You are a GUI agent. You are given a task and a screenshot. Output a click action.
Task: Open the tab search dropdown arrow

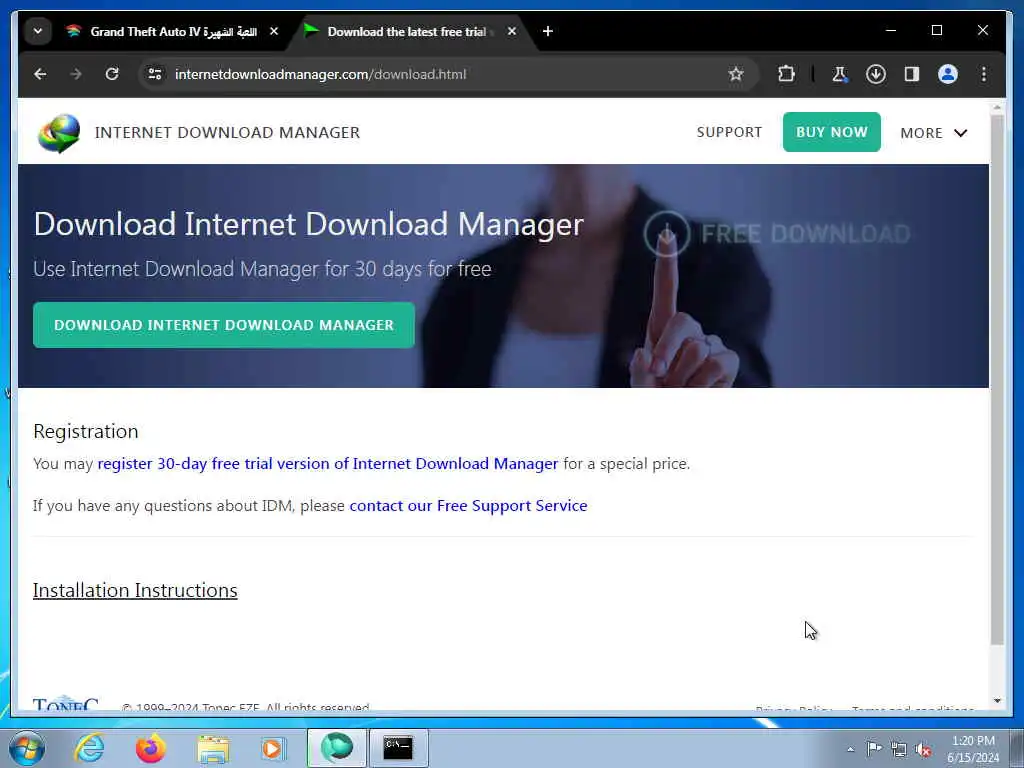[38, 31]
